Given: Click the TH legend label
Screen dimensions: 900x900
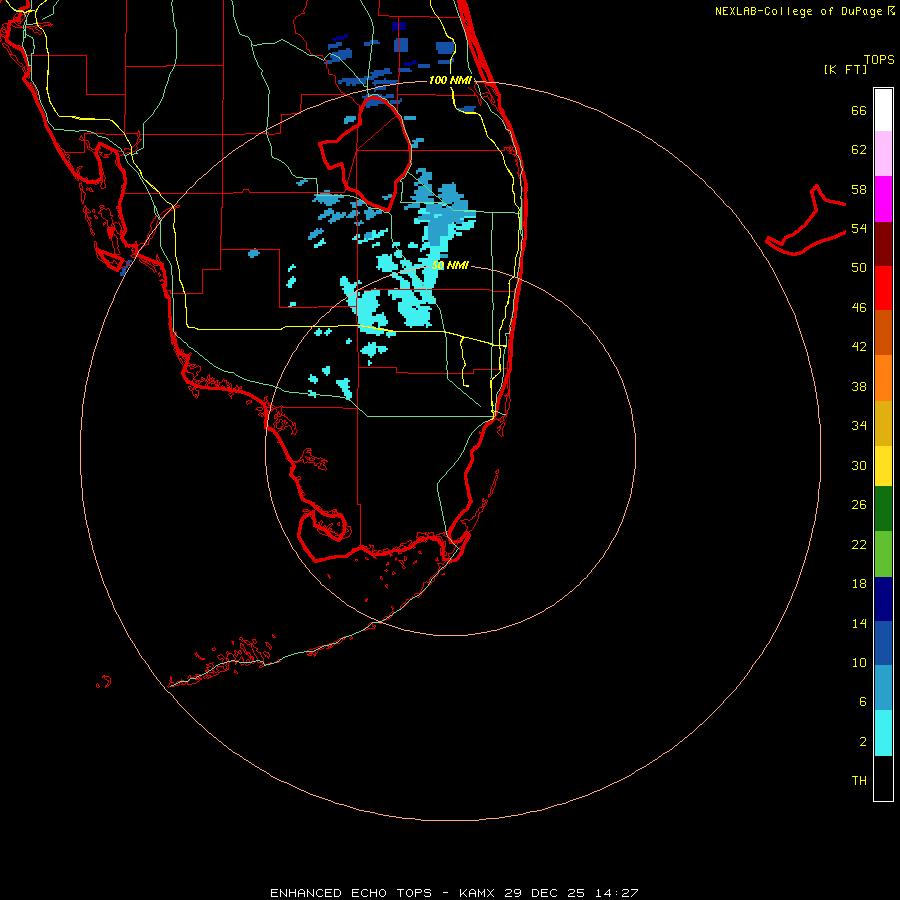Looking at the screenshot, I should click(859, 780).
